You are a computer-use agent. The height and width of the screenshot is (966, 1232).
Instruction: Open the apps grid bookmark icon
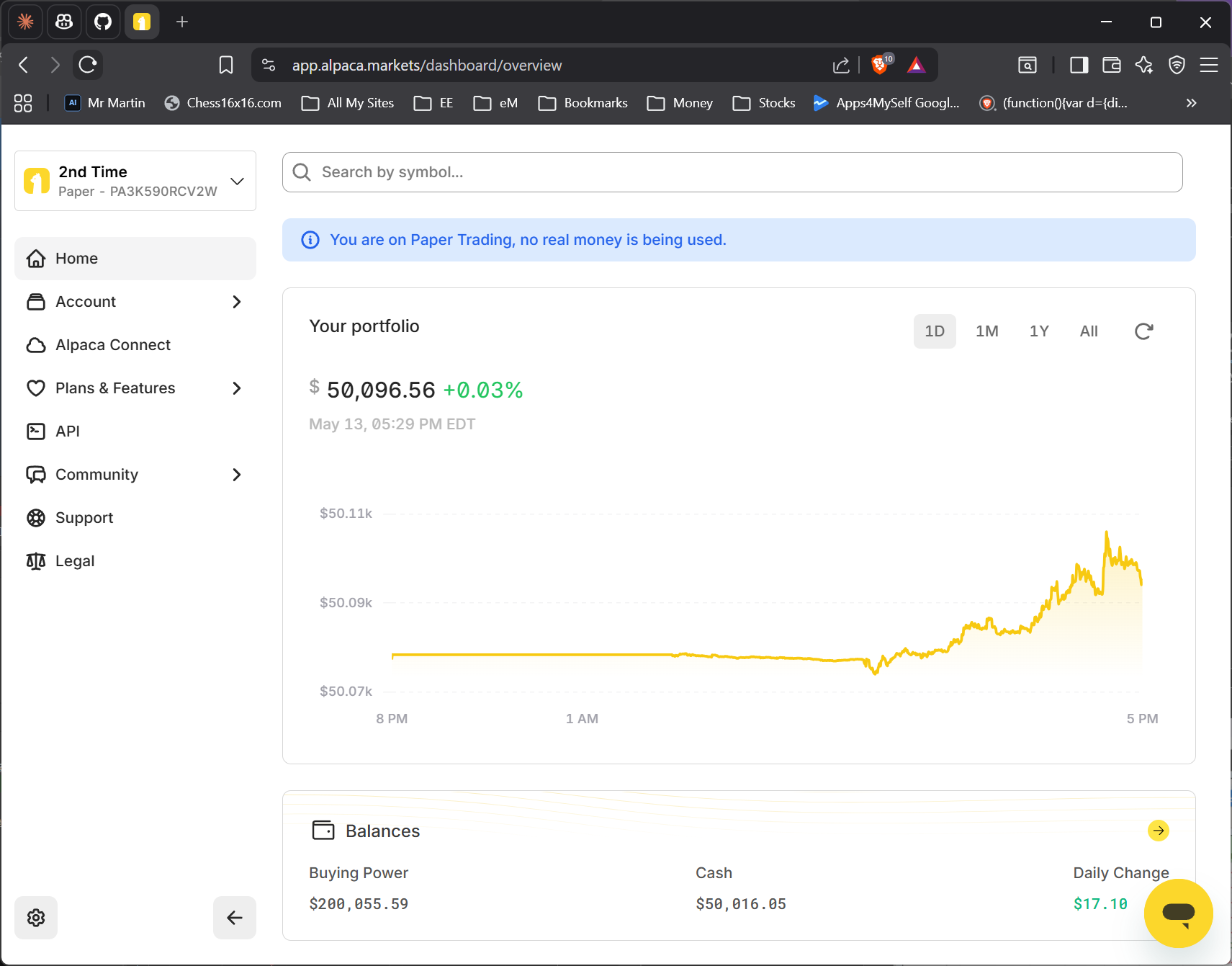23,103
